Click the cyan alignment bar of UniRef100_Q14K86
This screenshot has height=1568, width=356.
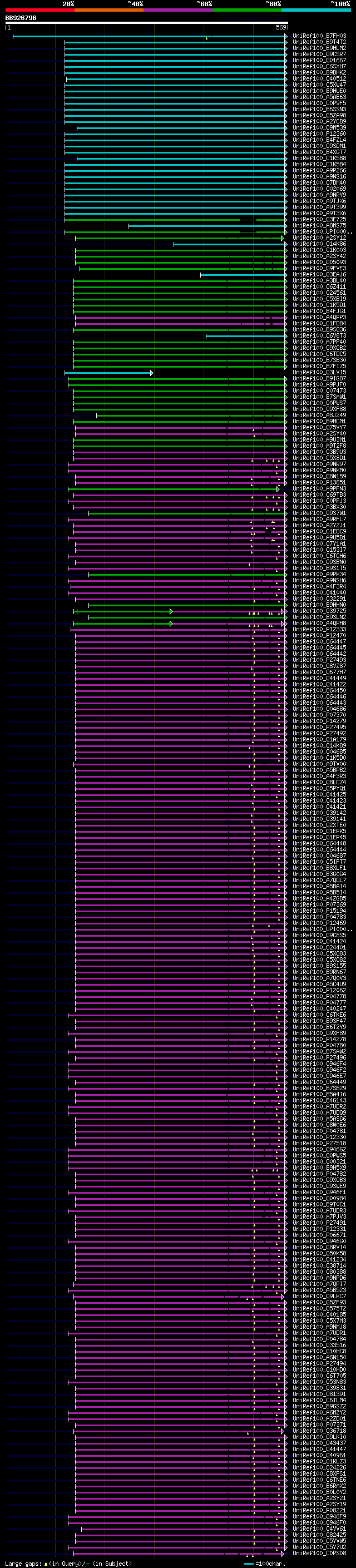pos(230,244)
